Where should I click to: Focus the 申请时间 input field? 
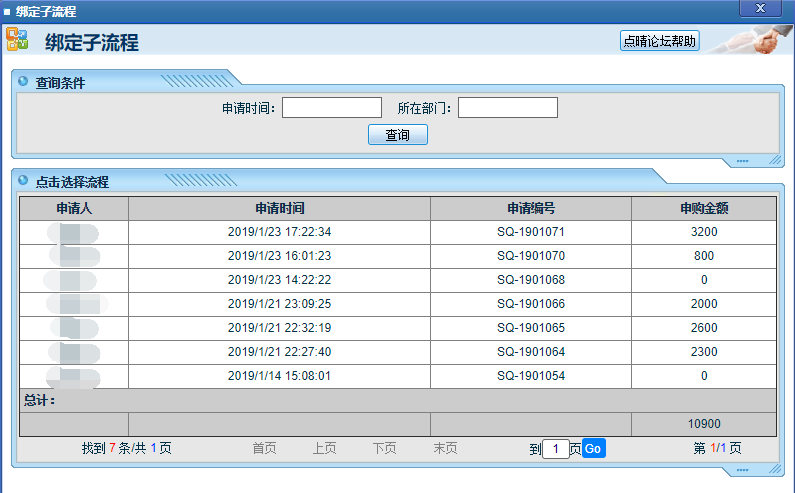click(332, 107)
